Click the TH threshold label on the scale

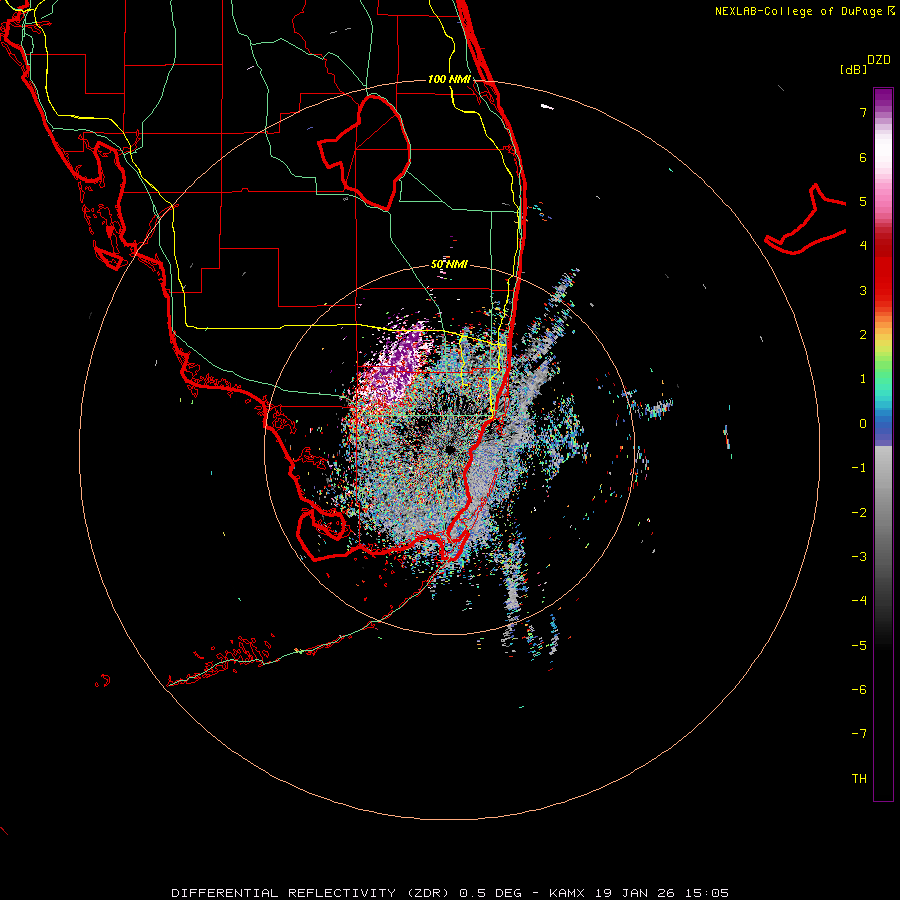tap(859, 778)
